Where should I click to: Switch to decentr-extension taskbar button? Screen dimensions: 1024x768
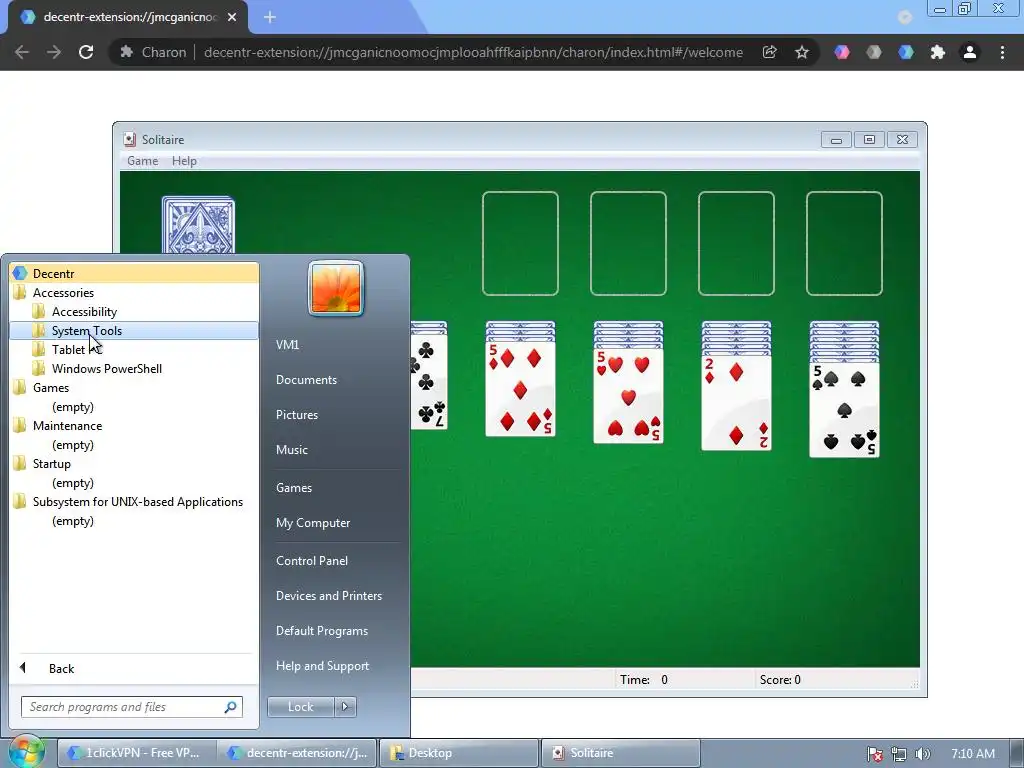297,753
